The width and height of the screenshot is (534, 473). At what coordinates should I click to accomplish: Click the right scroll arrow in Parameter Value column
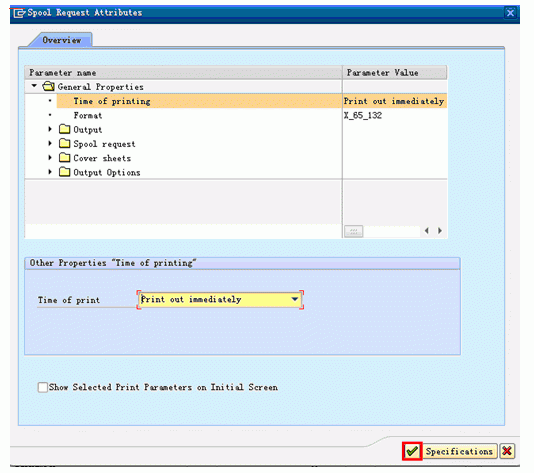[440, 231]
